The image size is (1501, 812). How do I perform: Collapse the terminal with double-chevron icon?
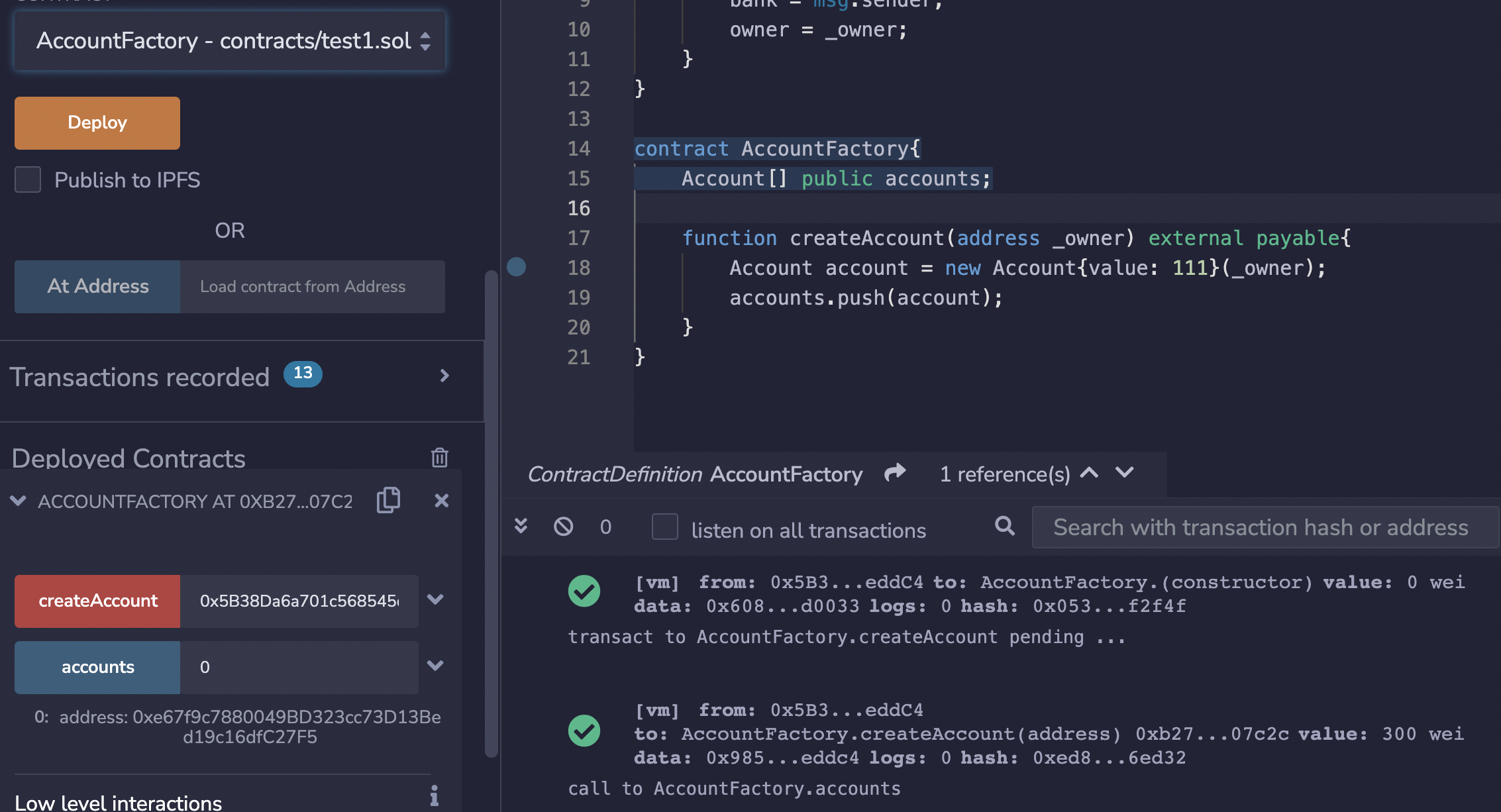(521, 526)
